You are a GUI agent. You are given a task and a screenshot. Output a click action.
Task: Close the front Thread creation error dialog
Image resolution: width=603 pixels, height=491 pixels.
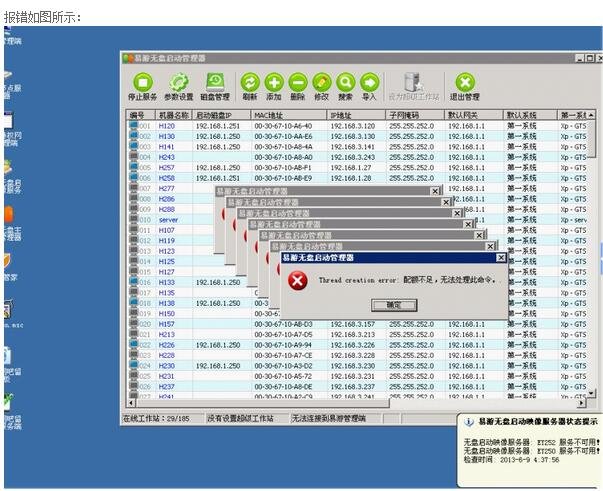502,257
